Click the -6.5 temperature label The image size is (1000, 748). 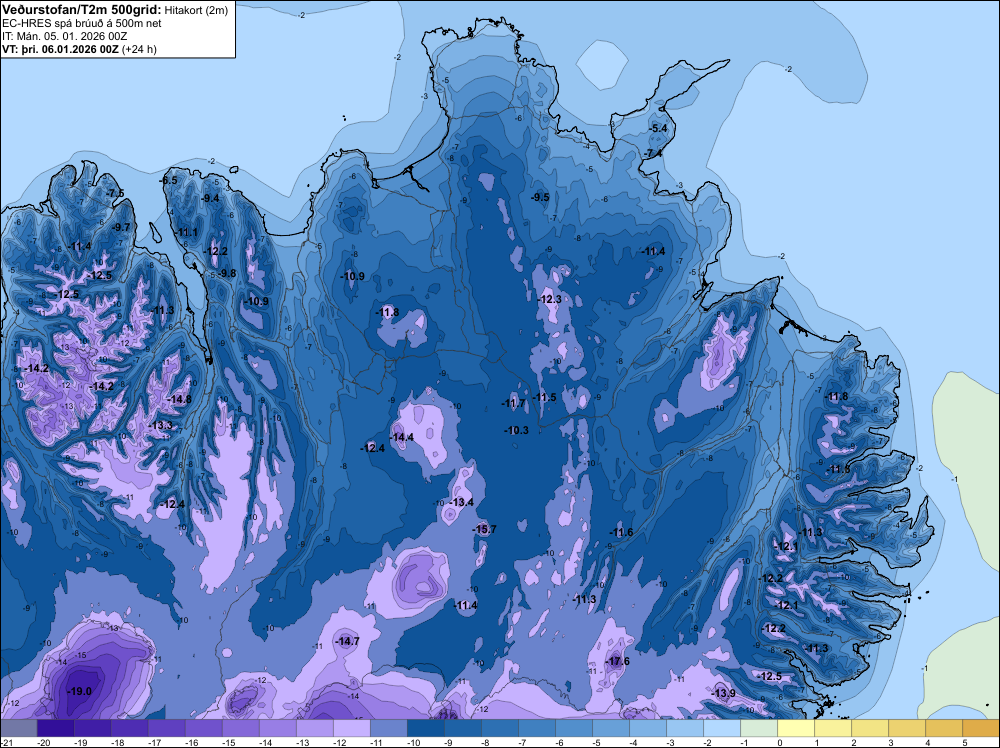click(x=169, y=180)
